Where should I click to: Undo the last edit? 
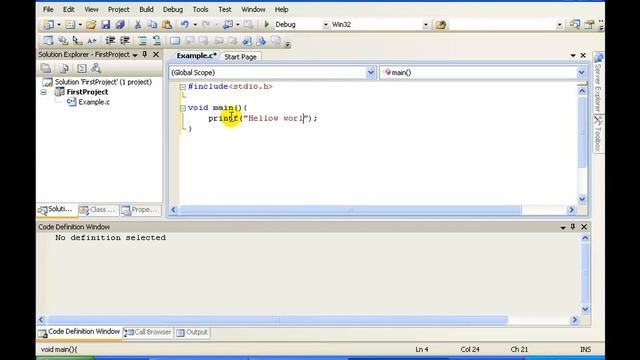click(x=185, y=24)
